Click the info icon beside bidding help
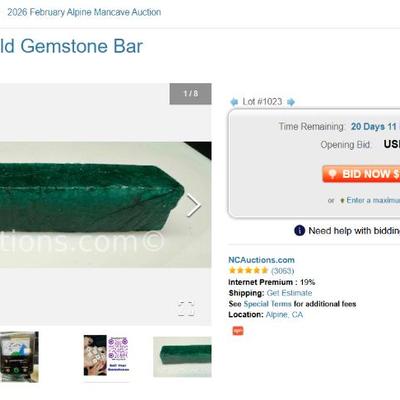 [x=299, y=230]
